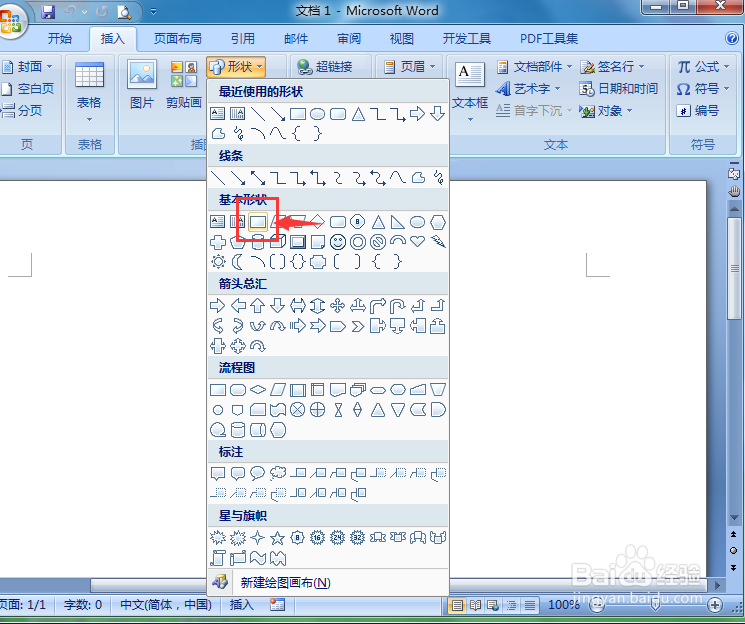Click the Clip Art (剪贴画) button
The image size is (745, 624).
[x=184, y=84]
